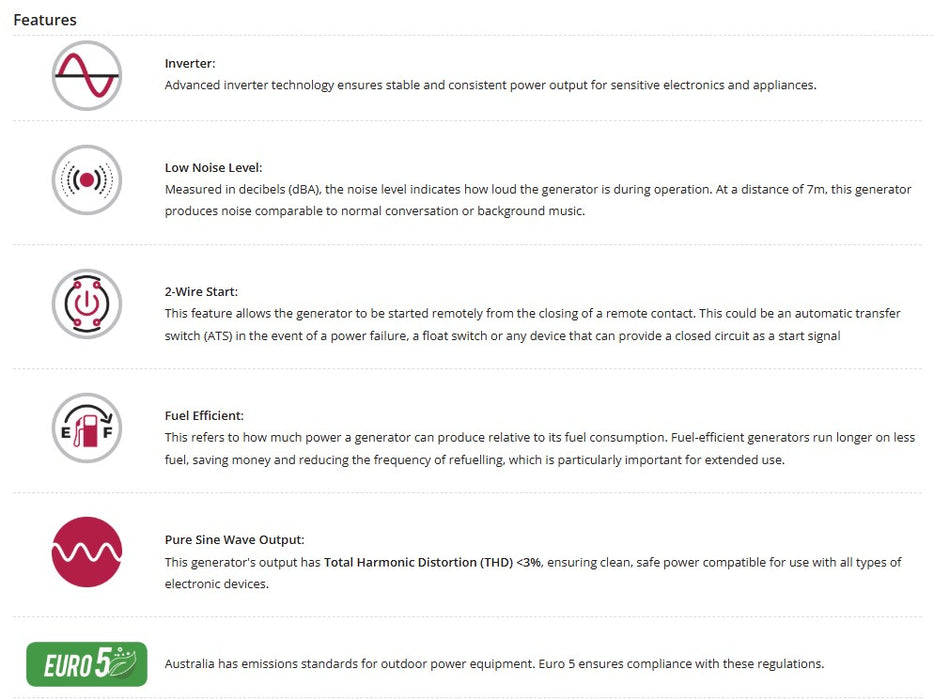Click the 'electronic devices.' closing line
The height and width of the screenshot is (700, 934).
tap(216, 584)
